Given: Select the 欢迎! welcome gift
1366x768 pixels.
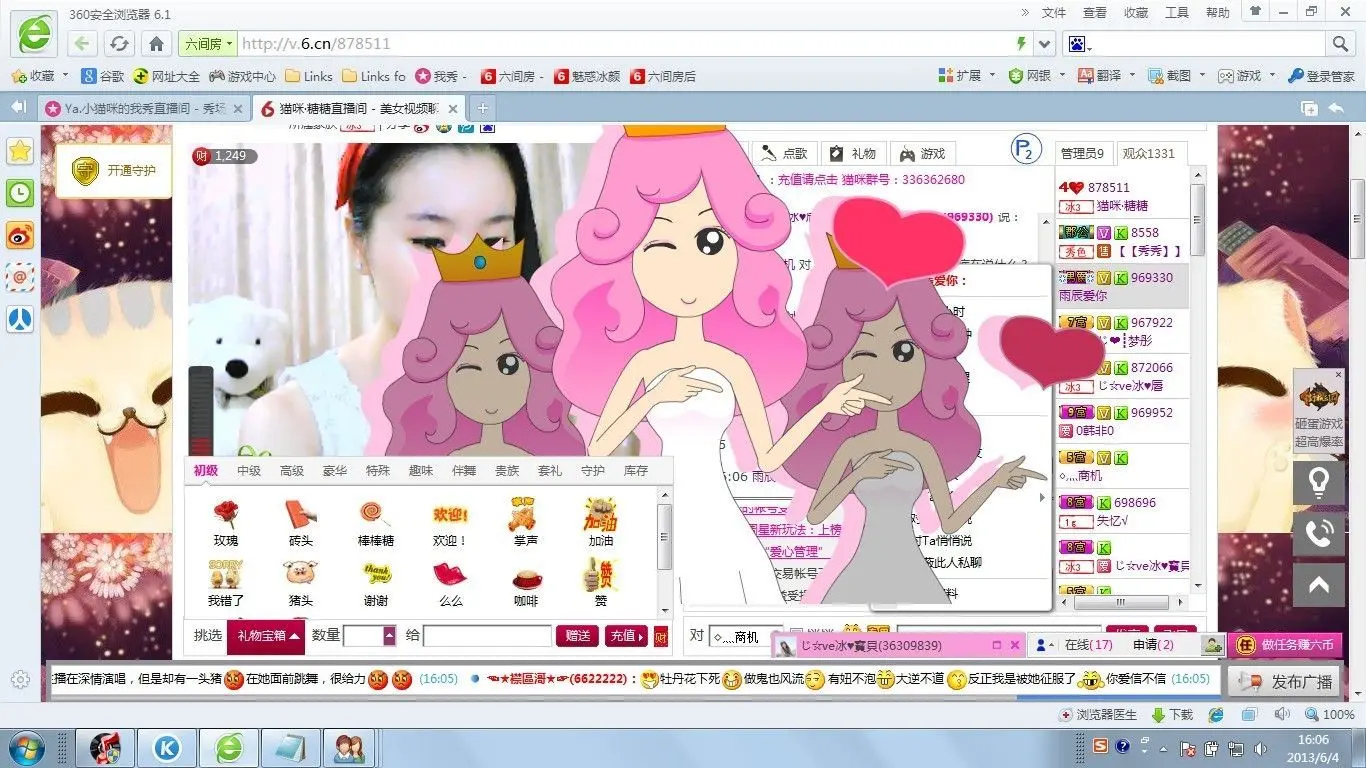Looking at the screenshot, I should [450, 523].
